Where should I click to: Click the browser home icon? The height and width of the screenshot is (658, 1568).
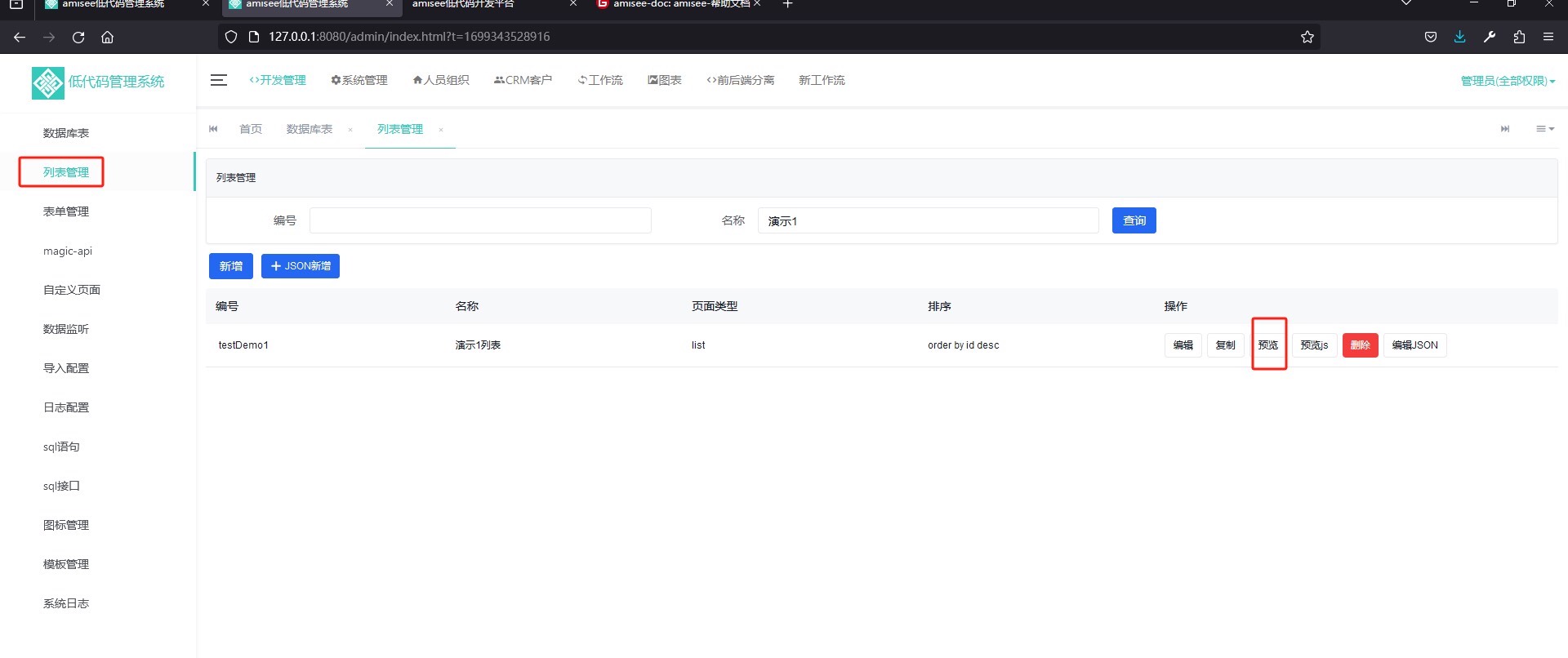[x=107, y=37]
